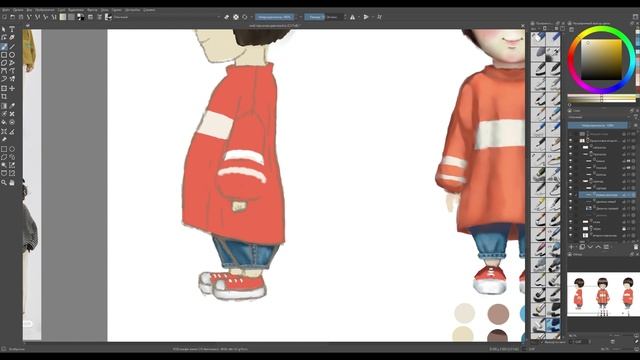Select the Freehand Brush tool
Screen dimensions: 640x360
[4, 47]
